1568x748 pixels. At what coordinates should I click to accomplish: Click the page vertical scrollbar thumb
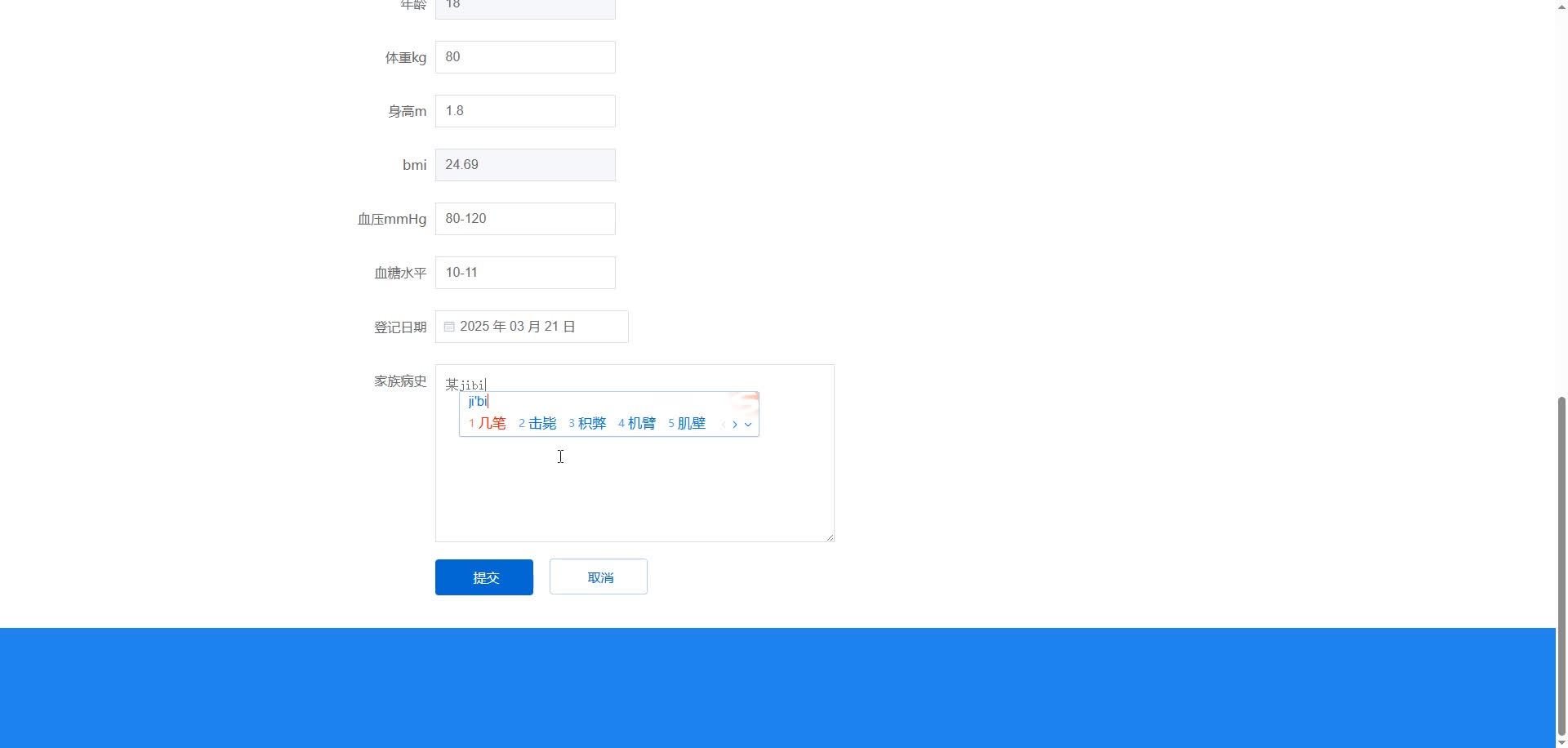coord(1561,565)
